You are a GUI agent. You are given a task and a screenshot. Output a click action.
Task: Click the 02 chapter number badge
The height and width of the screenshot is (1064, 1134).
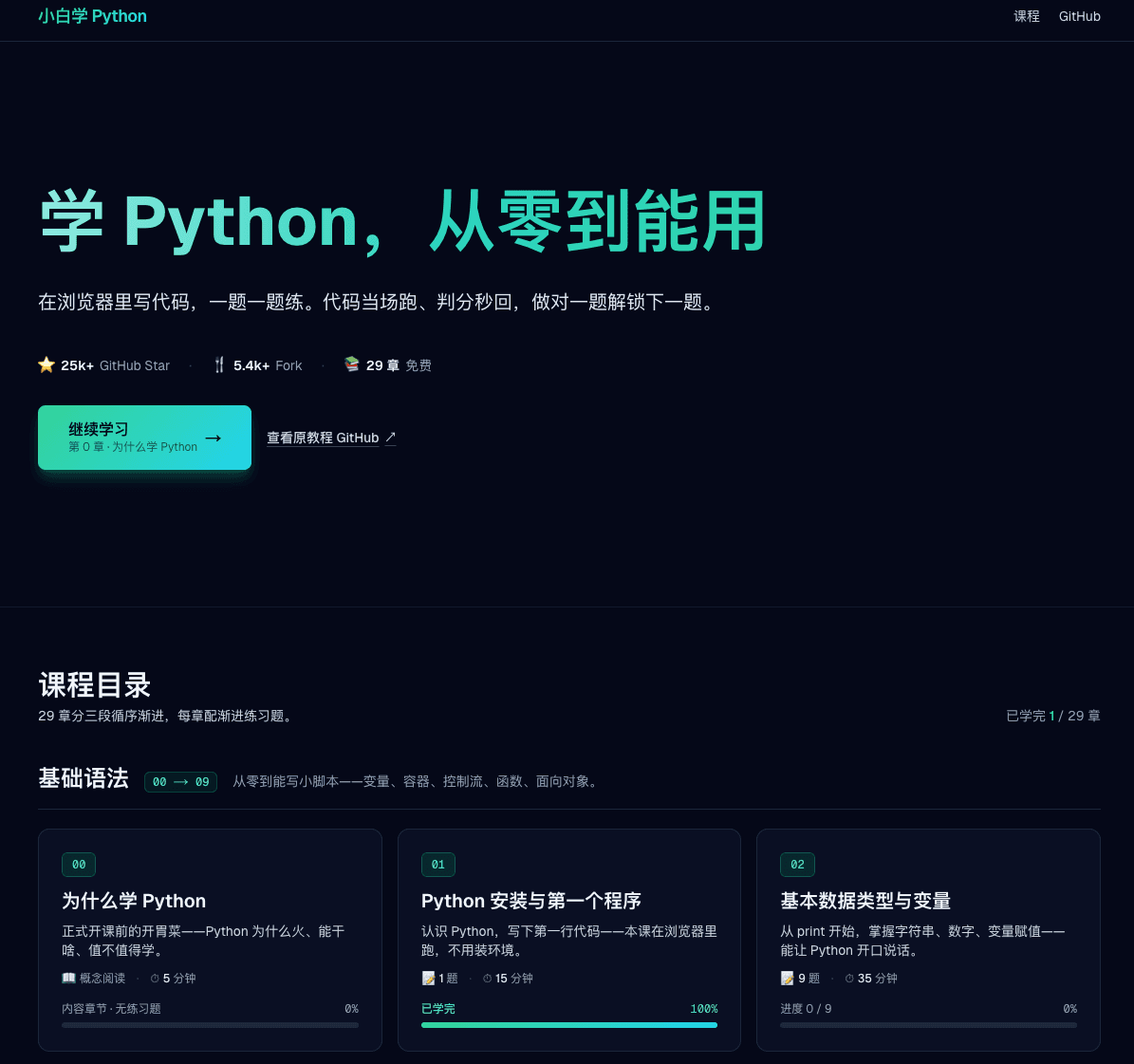pos(798,865)
